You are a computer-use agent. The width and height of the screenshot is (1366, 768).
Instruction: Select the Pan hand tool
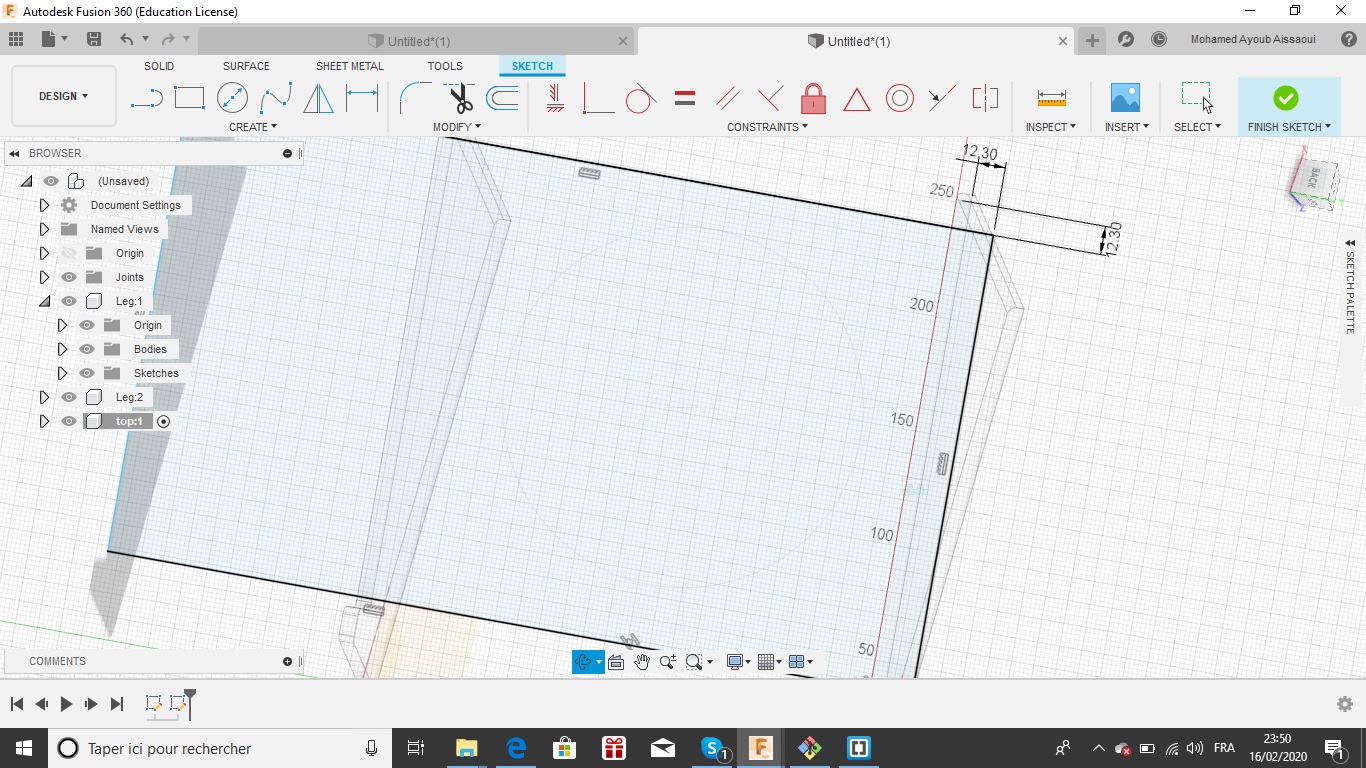point(642,662)
